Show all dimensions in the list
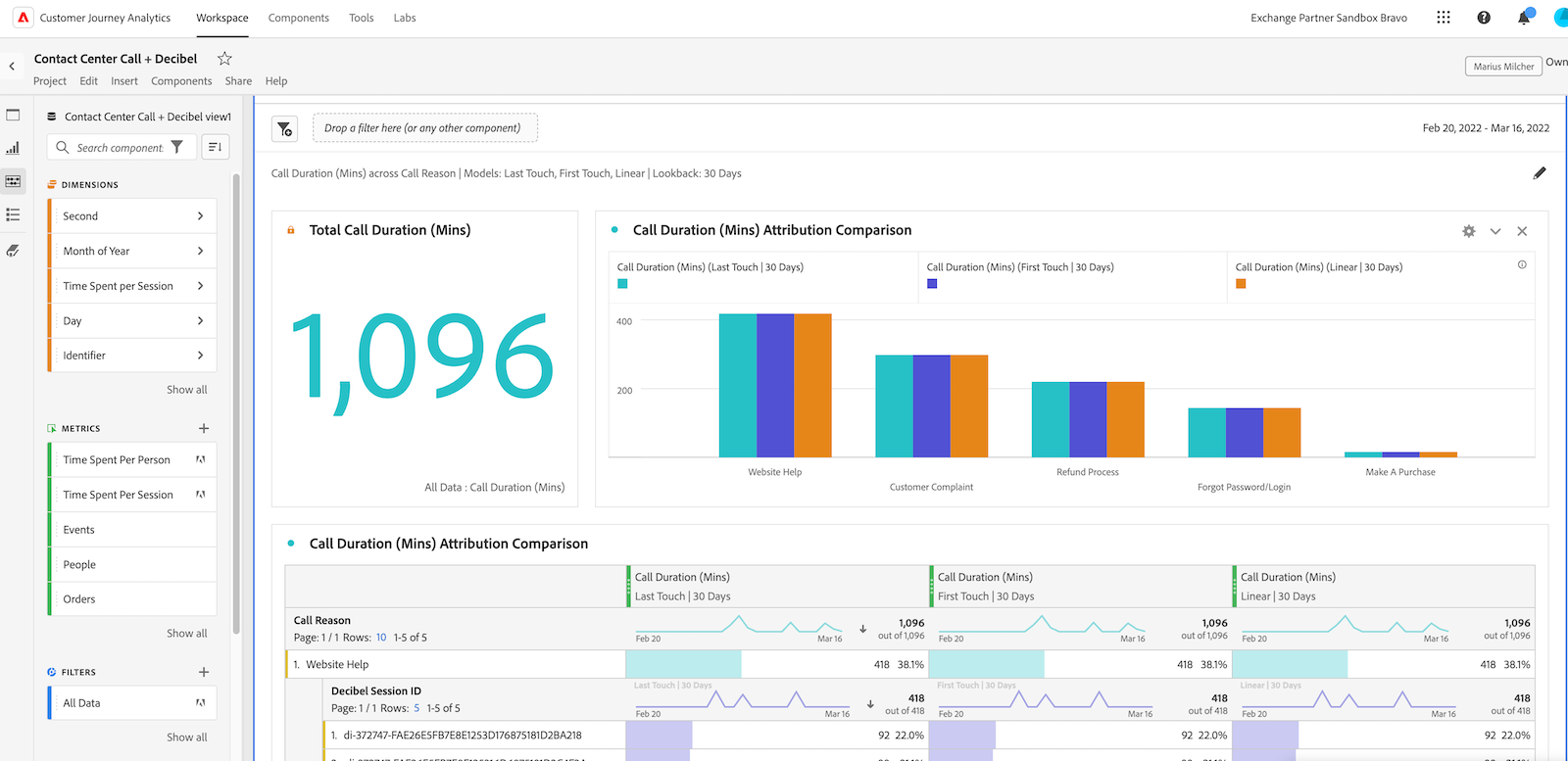The height and width of the screenshot is (761, 1568). tap(186, 390)
